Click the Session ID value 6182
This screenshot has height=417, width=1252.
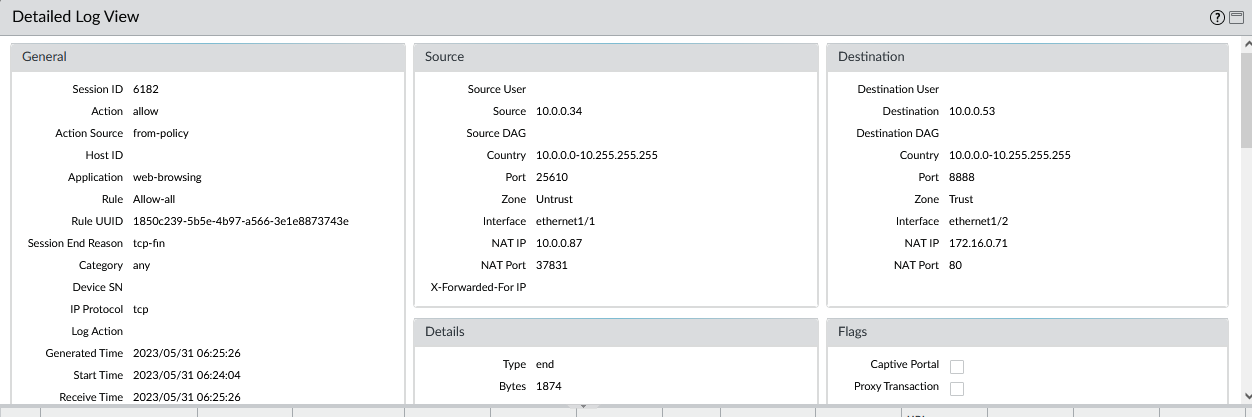click(x=146, y=89)
